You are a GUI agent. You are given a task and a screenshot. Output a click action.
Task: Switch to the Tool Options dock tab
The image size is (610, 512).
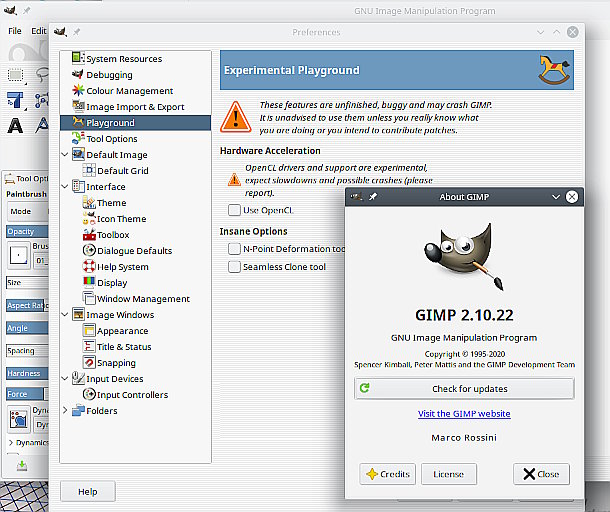pos(26,179)
